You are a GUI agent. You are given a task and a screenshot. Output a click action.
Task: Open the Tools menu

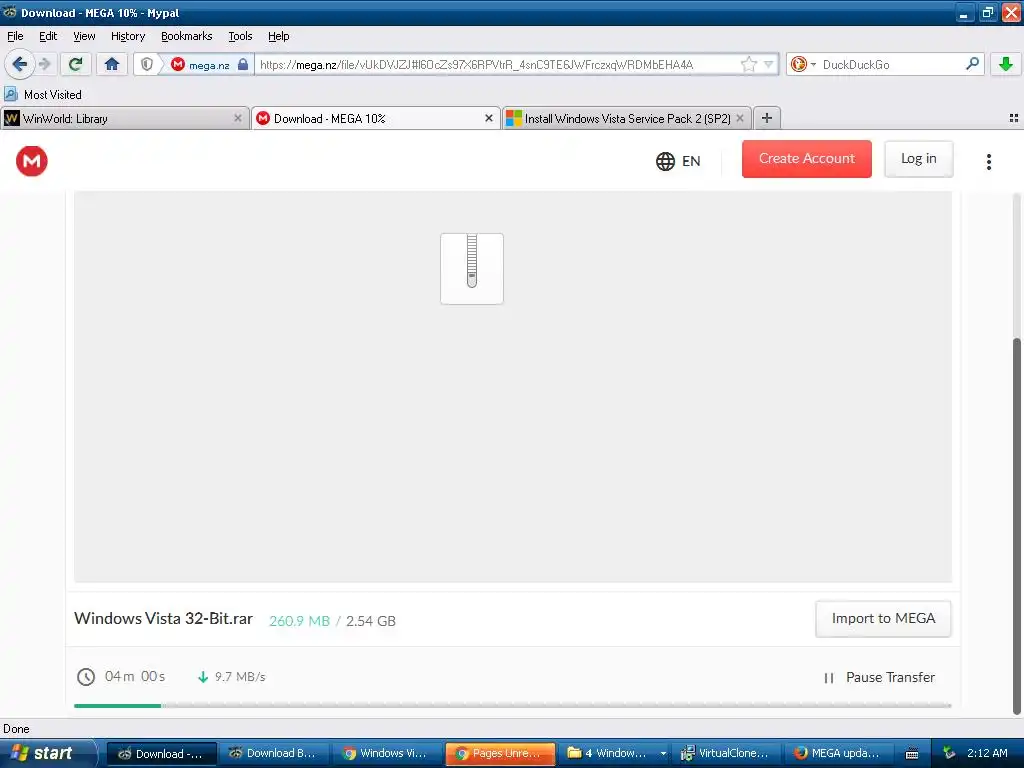coord(240,36)
